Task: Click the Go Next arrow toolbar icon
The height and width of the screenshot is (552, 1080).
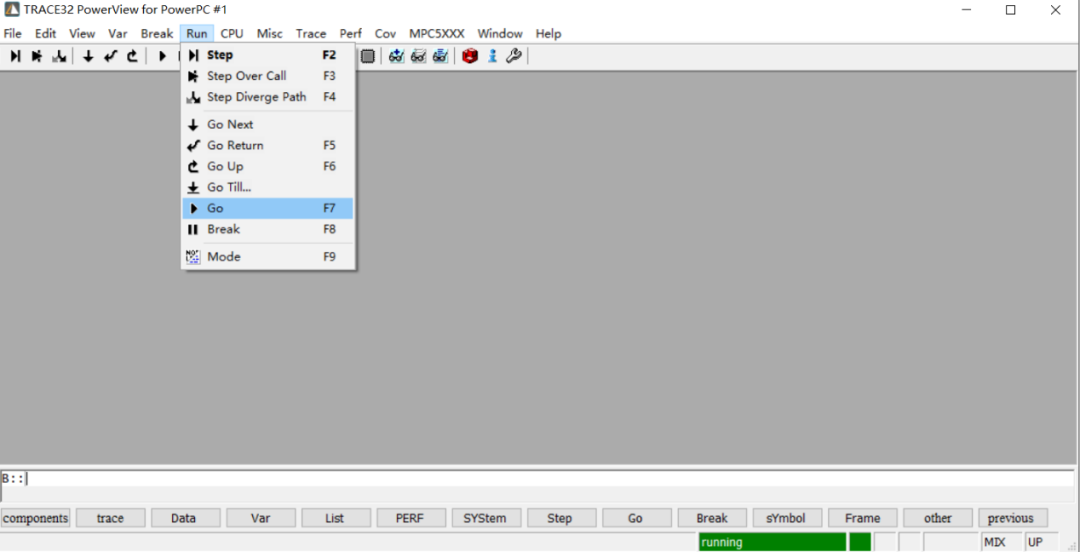Action: [x=88, y=56]
